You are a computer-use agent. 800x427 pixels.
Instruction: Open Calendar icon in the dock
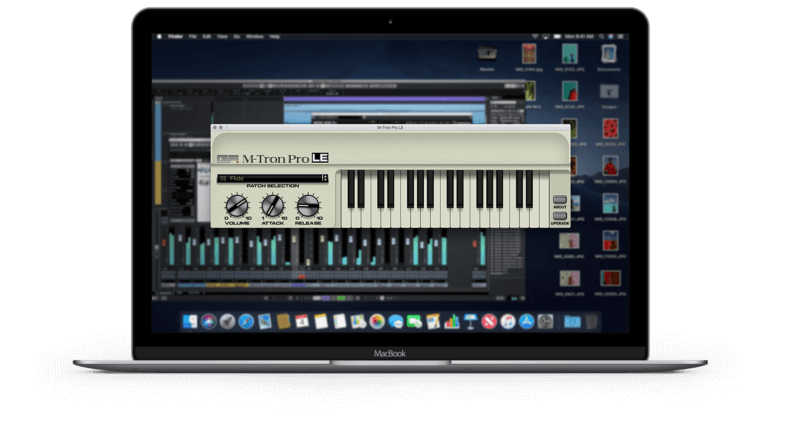[302, 322]
